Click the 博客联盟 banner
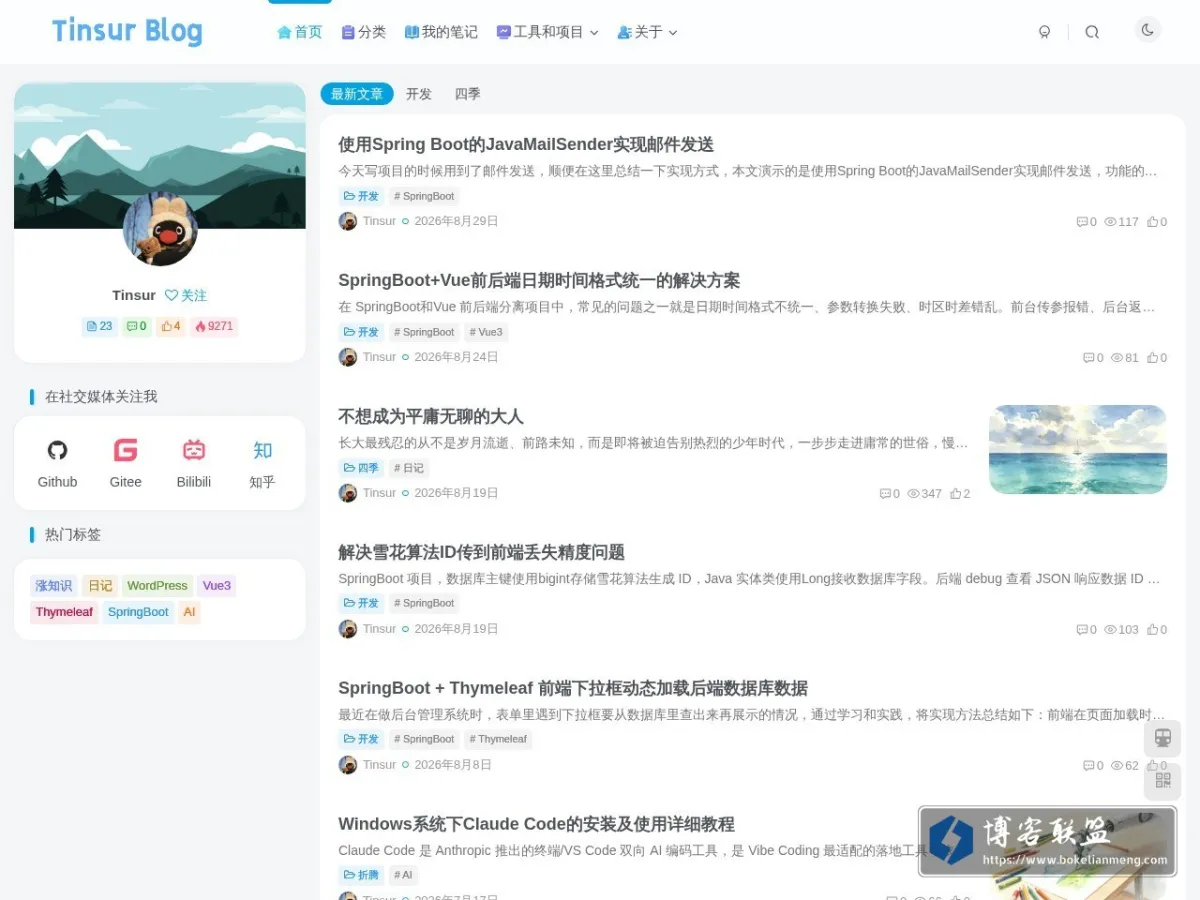This screenshot has height=900, width=1200. 1047,842
